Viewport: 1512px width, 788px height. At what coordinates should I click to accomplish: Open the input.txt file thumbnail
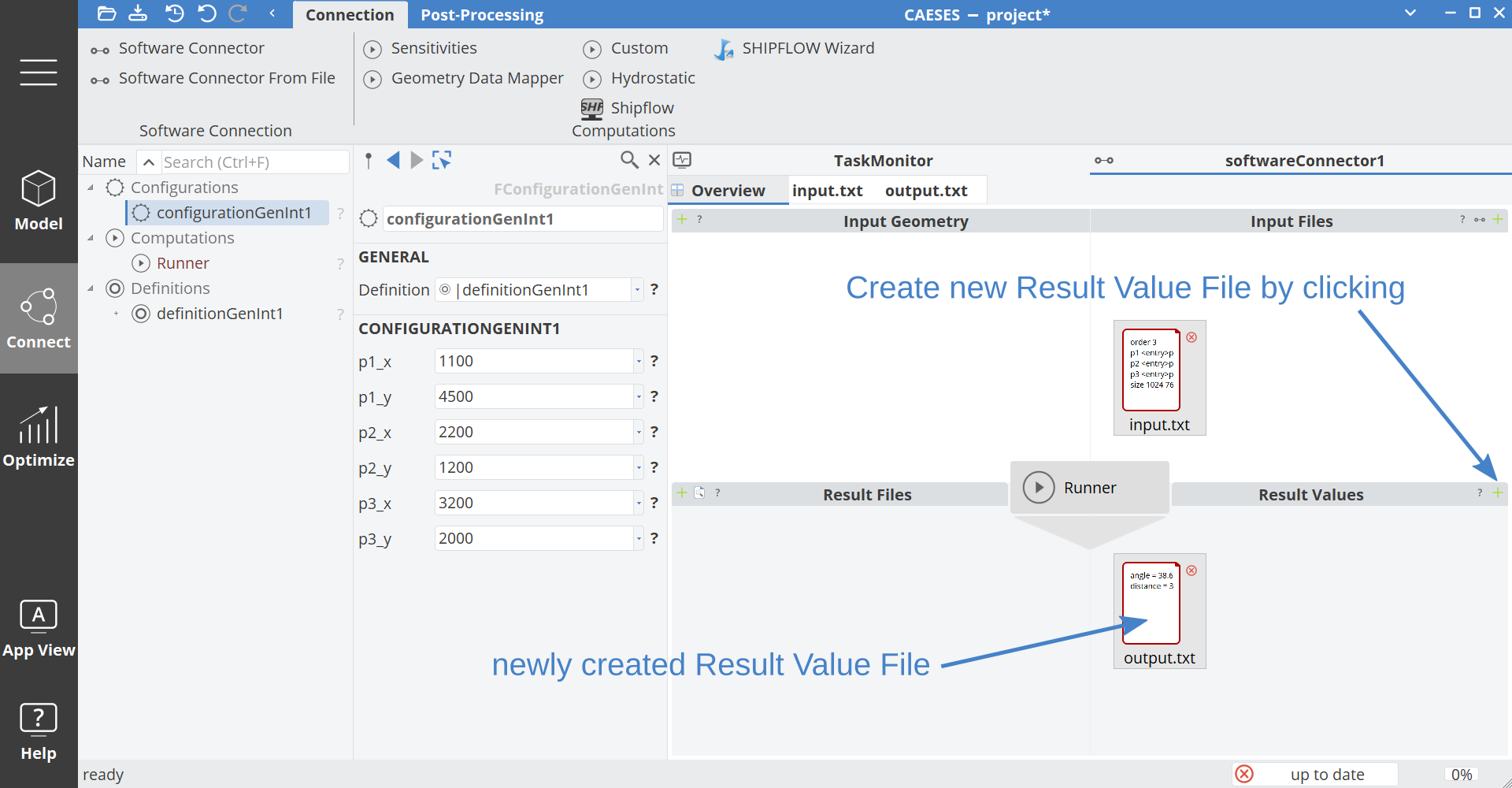point(1151,370)
